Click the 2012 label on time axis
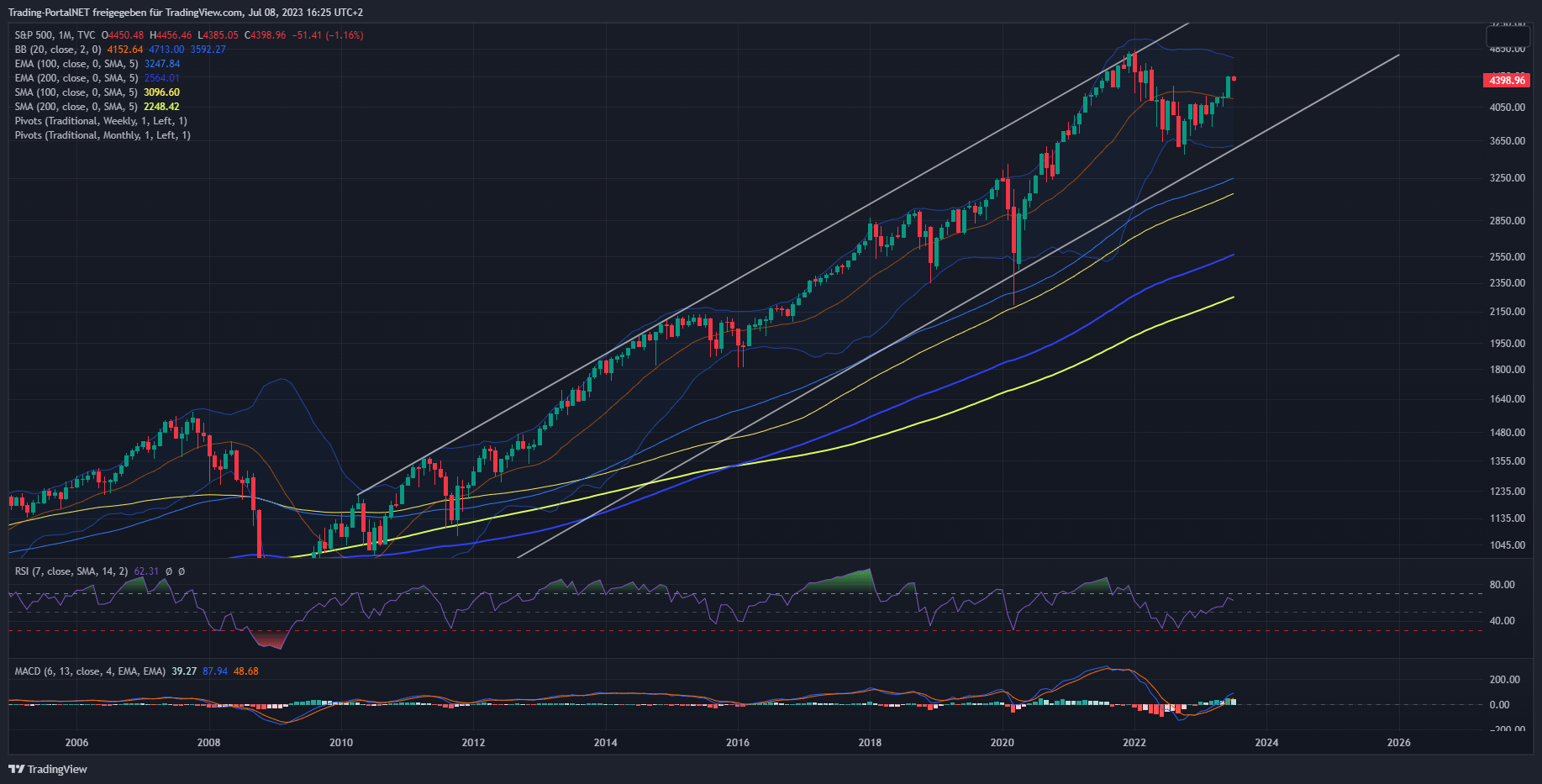Viewport: 1542px width, 784px height. click(x=473, y=742)
